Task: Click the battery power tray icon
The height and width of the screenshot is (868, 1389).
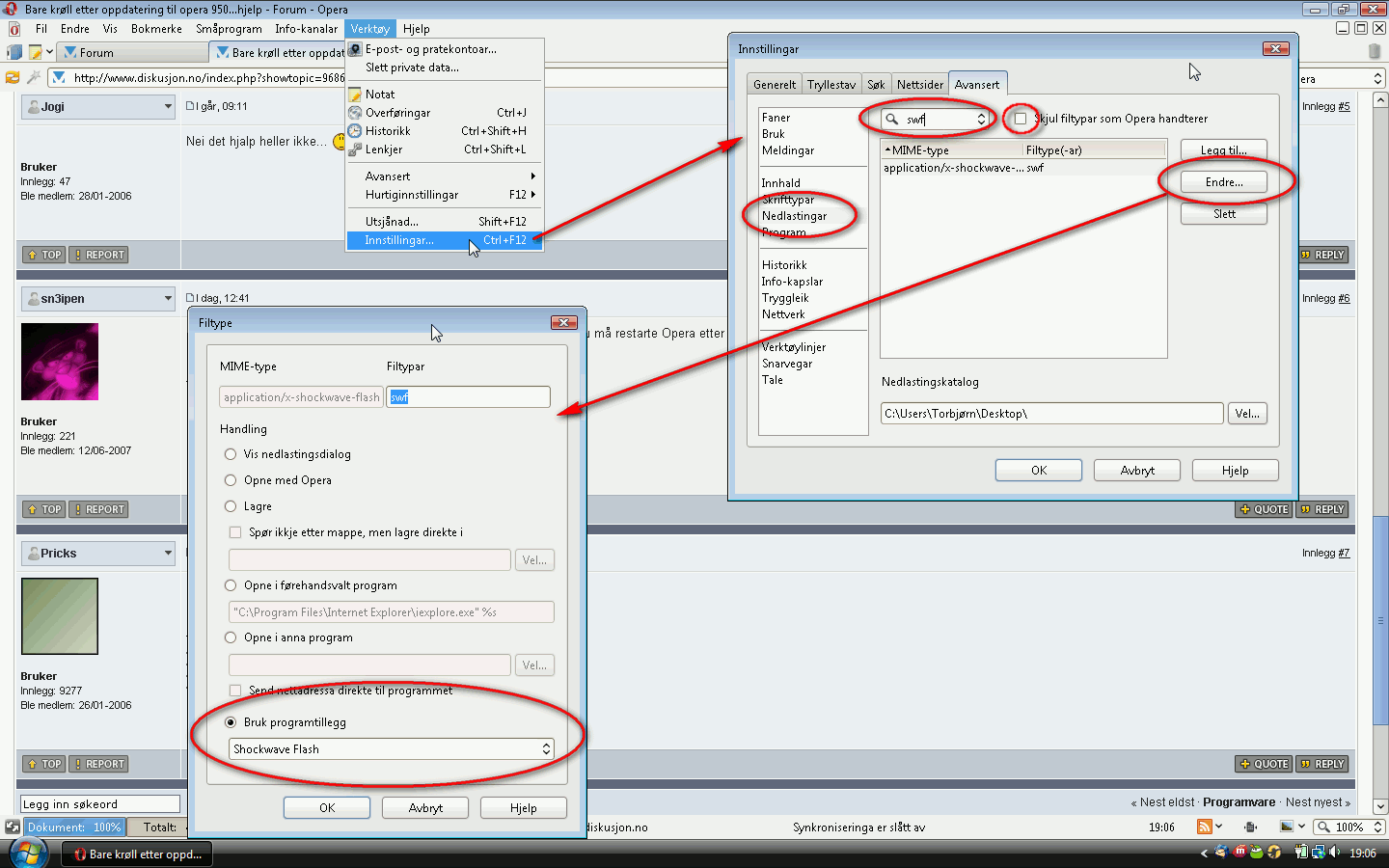Action: 1300,853
